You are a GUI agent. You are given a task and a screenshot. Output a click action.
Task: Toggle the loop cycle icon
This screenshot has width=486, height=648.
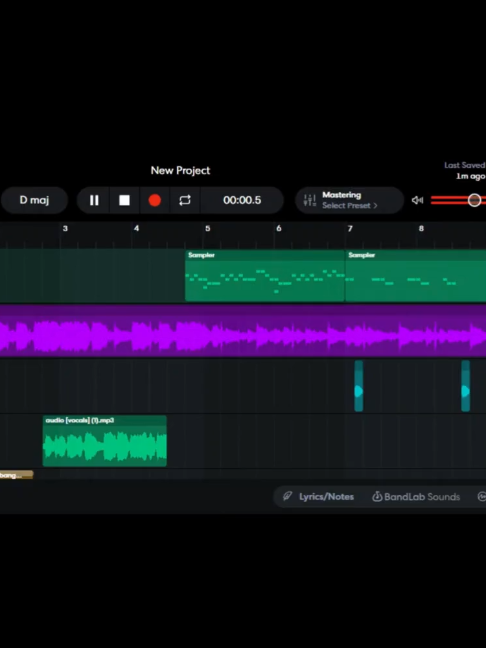185,200
